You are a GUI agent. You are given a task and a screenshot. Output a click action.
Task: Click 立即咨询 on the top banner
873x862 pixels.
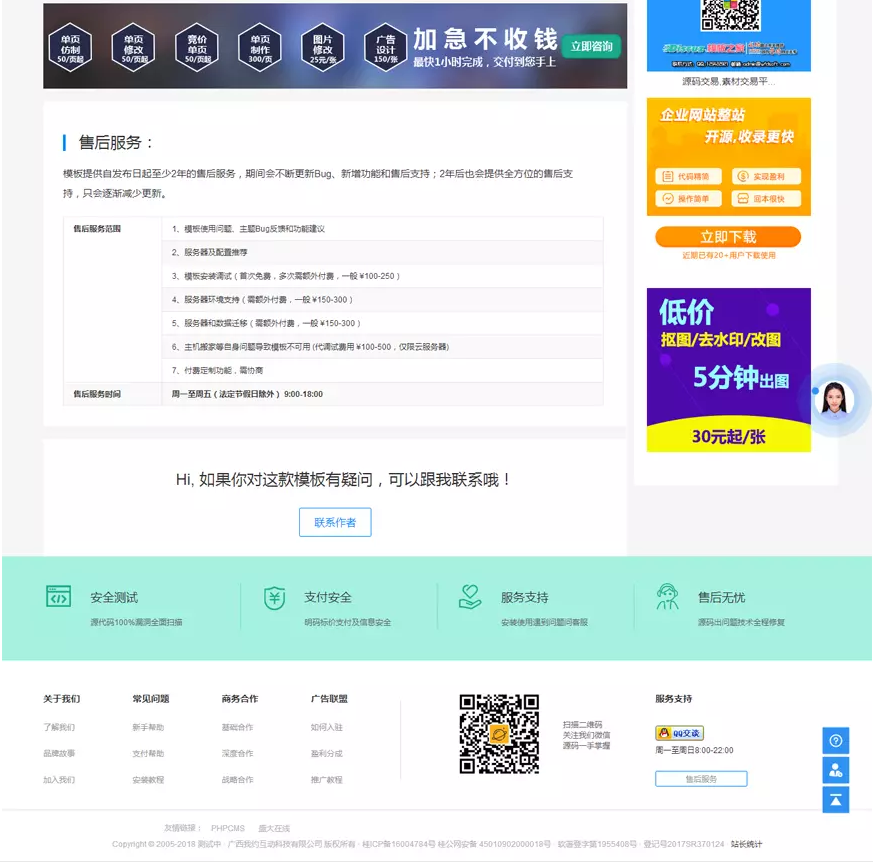(590, 46)
